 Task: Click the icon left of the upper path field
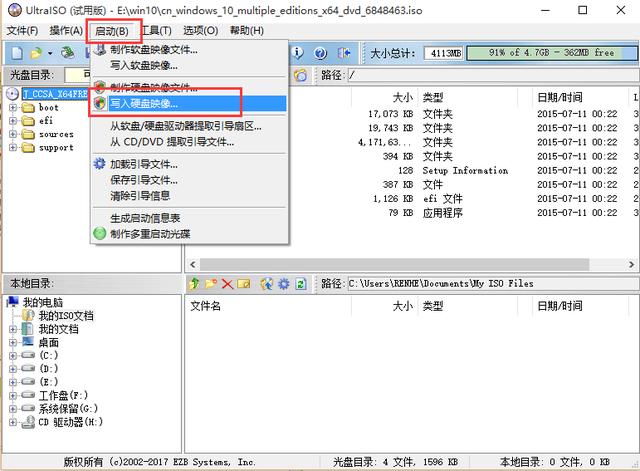click(300, 75)
